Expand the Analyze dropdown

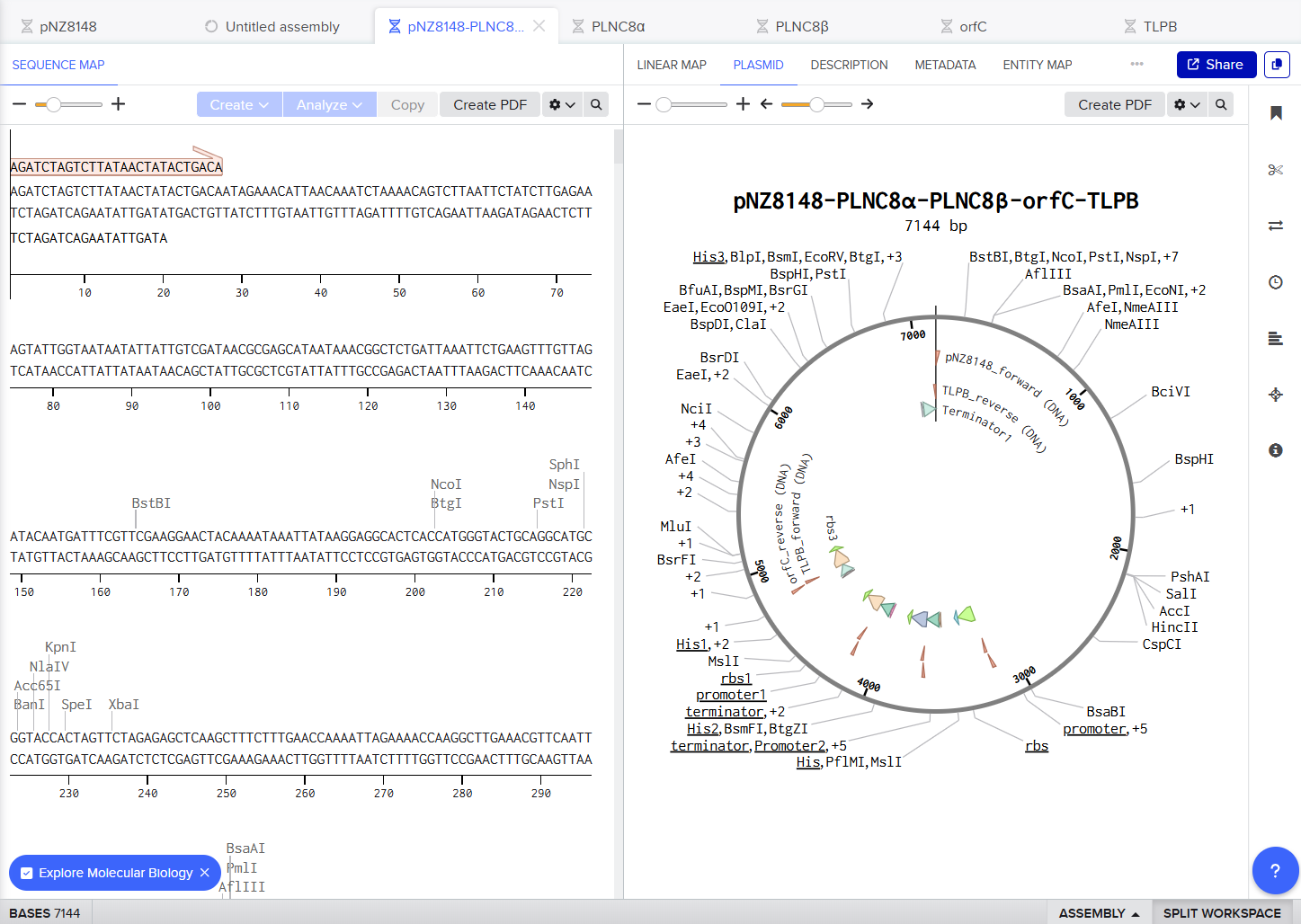(329, 104)
